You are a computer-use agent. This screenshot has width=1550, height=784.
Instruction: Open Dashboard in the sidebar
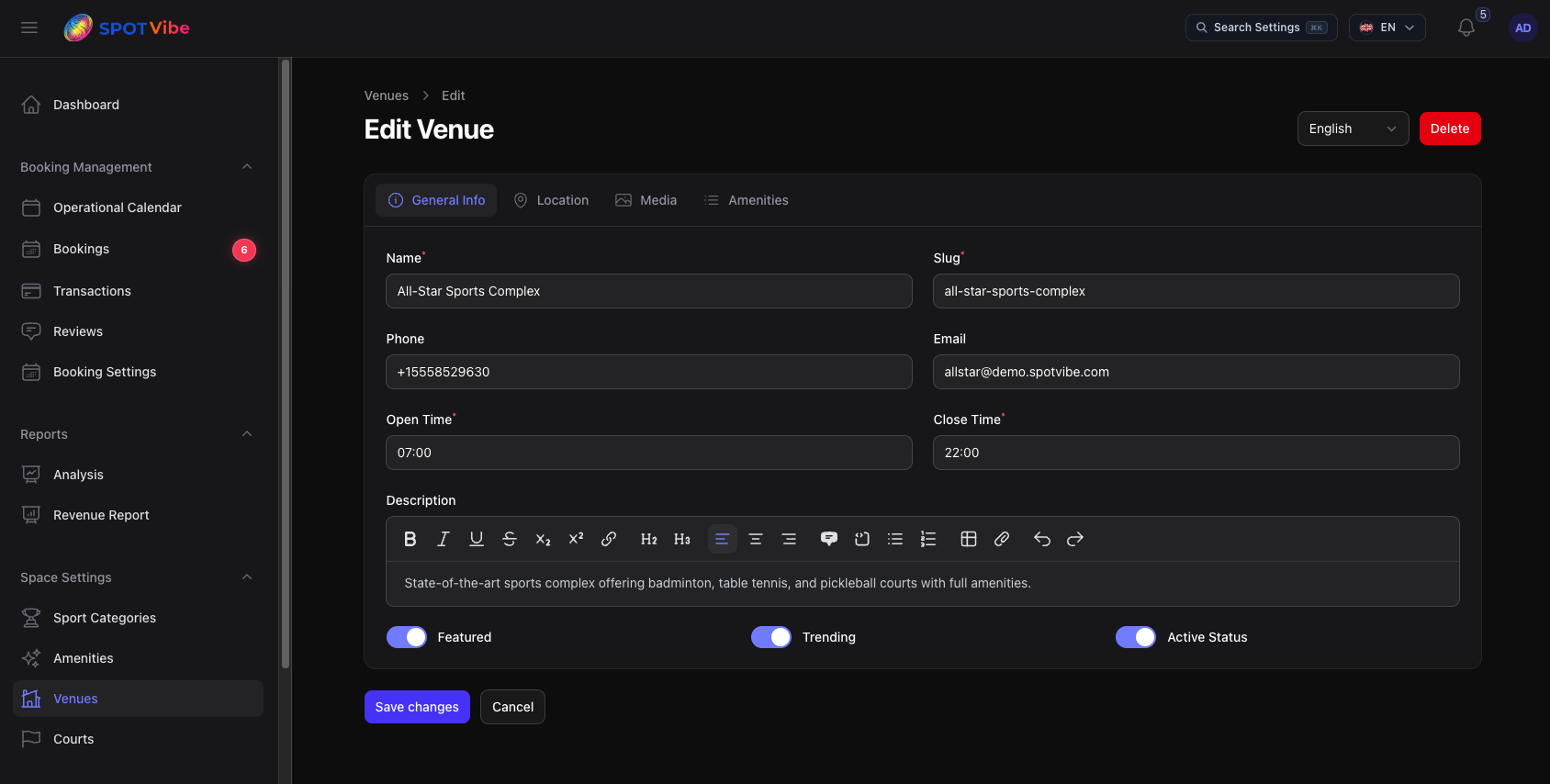(x=138, y=105)
